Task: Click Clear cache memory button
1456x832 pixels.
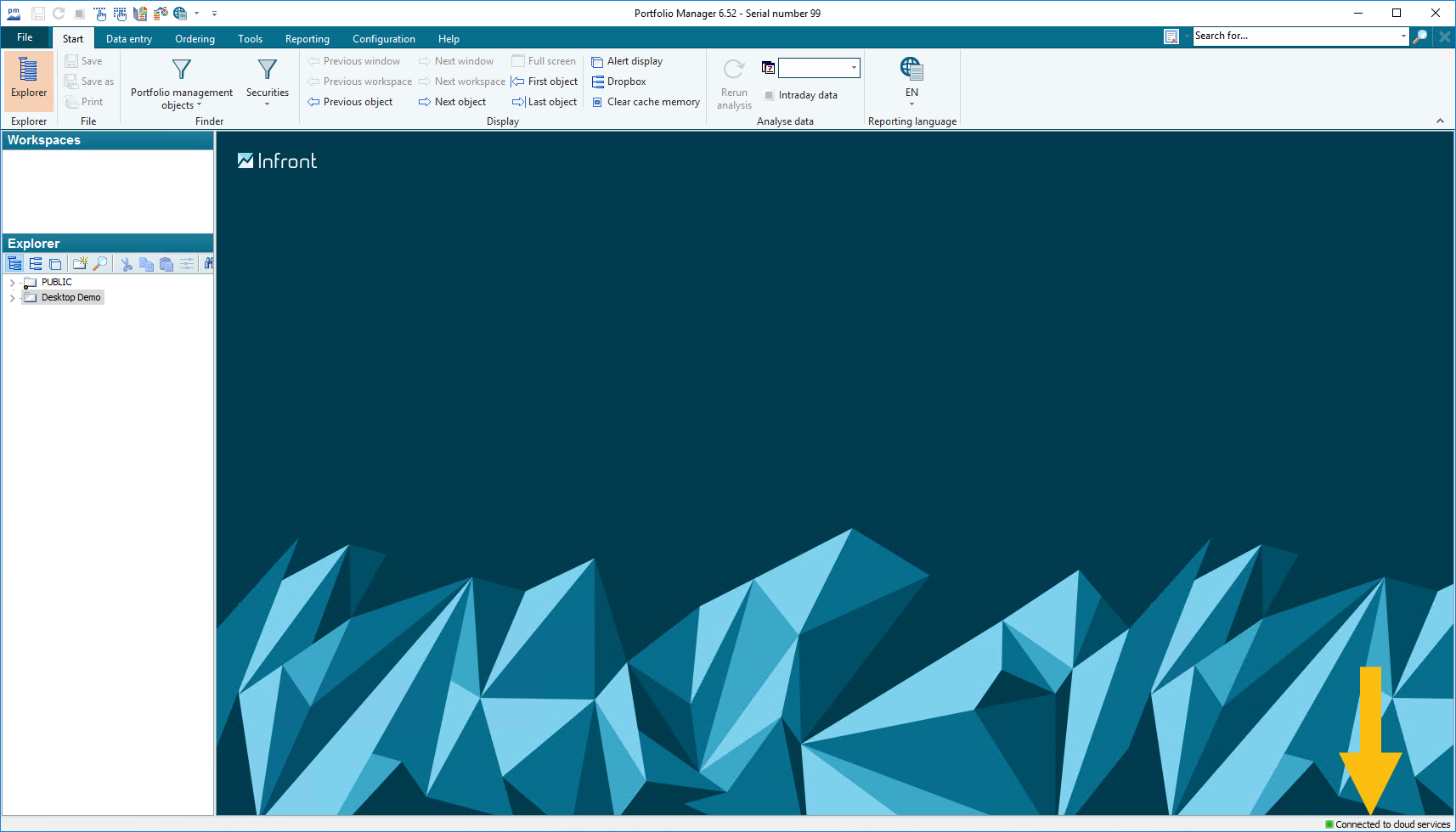Action: [x=646, y=102]
